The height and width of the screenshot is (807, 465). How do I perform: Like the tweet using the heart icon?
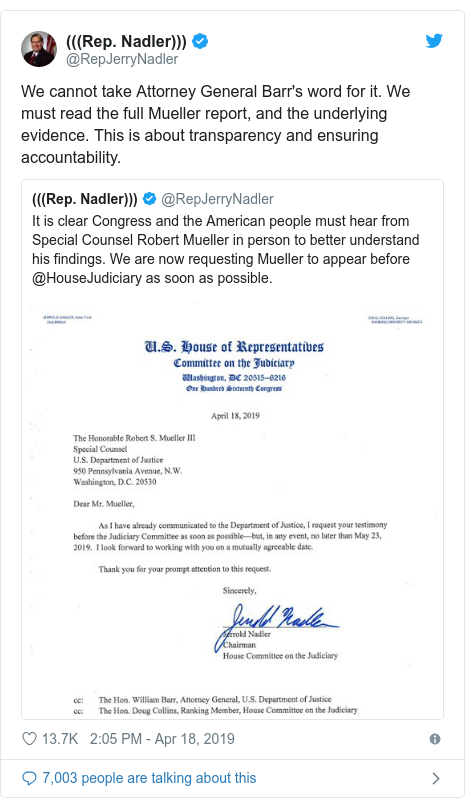(x=29, y=739)
